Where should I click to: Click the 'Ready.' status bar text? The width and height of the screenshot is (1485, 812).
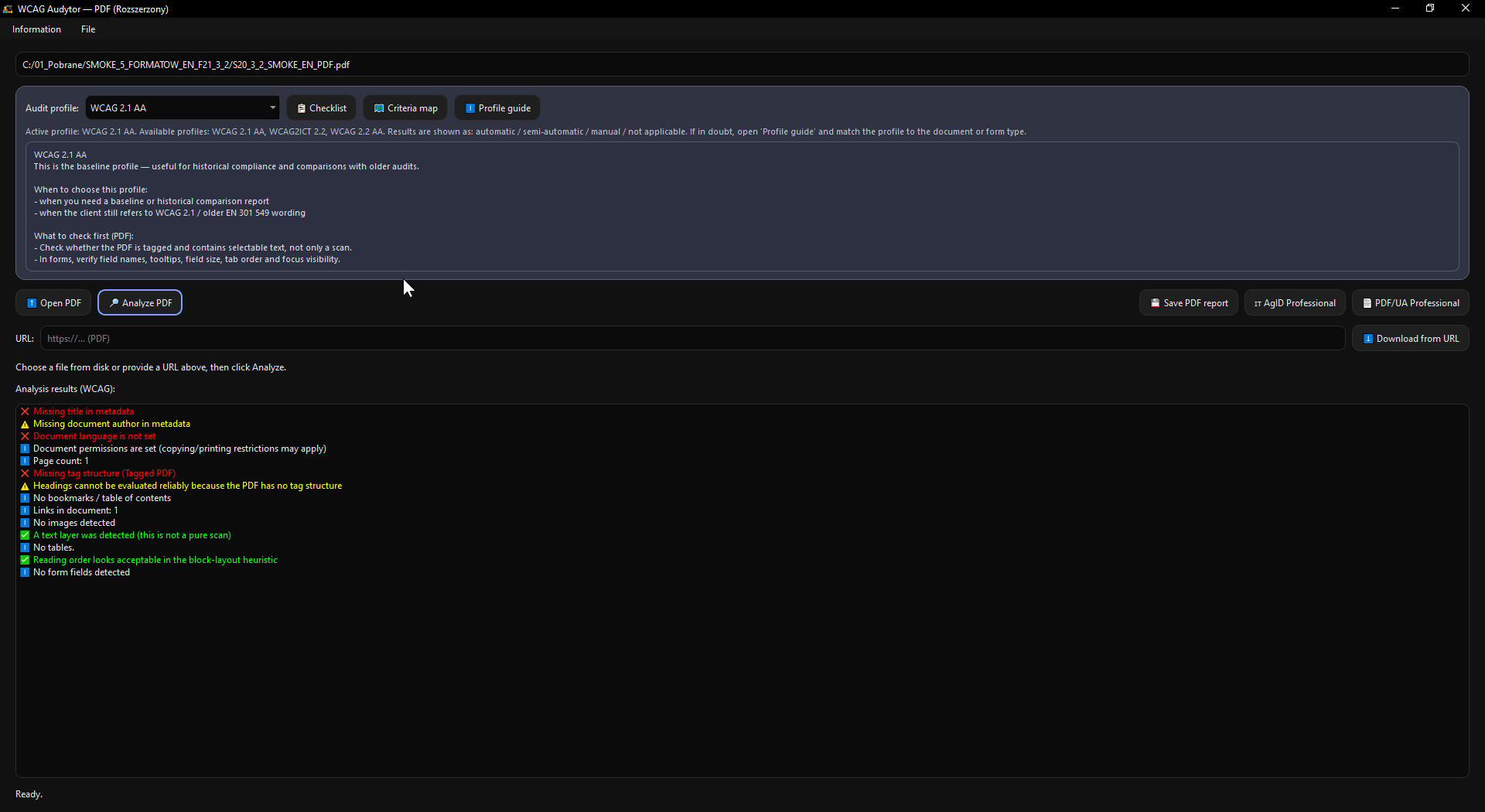click(x=29, y=794)
